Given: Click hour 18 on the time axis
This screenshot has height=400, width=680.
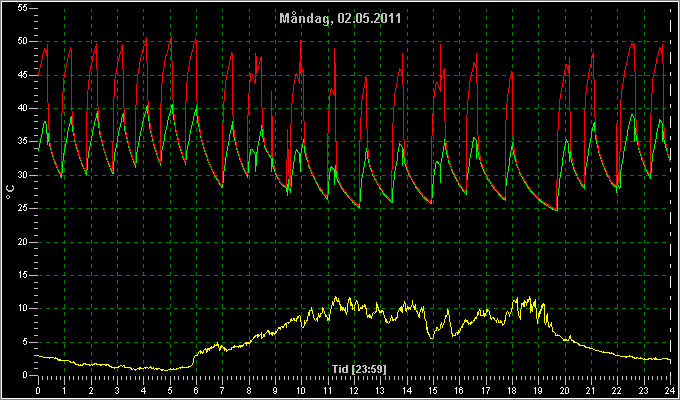Looking at the screenshot, I should tap(512, 390).
